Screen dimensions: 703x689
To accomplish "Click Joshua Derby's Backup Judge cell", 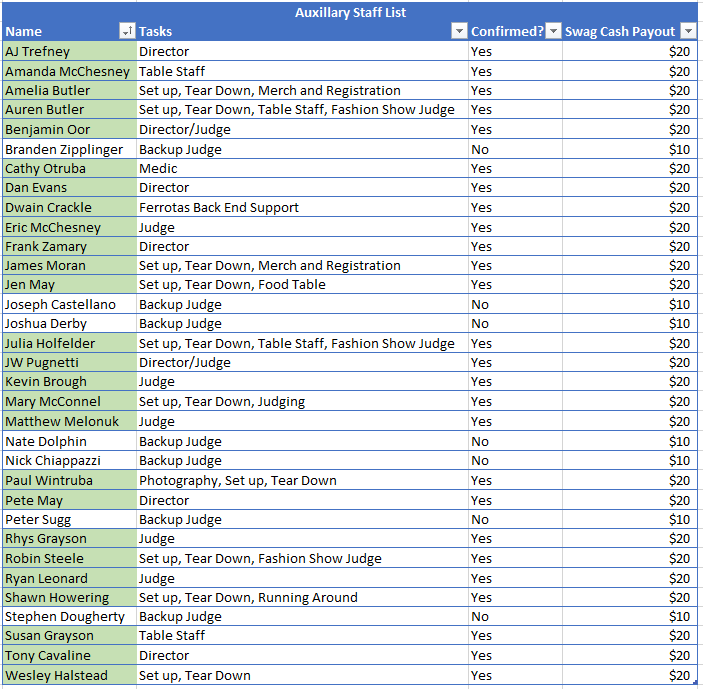I will tap(302, 323).
